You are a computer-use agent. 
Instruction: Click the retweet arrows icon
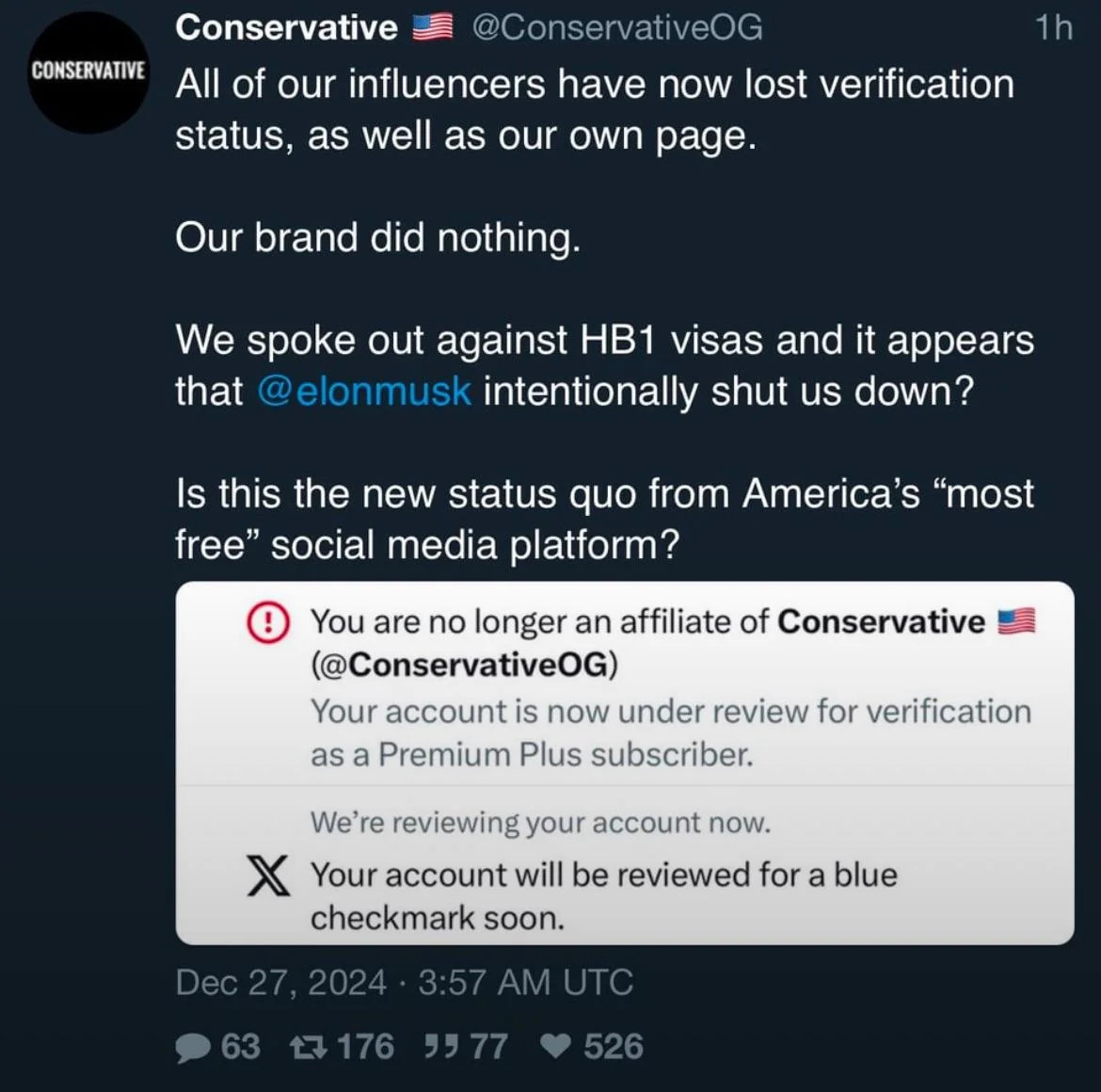309,1048
